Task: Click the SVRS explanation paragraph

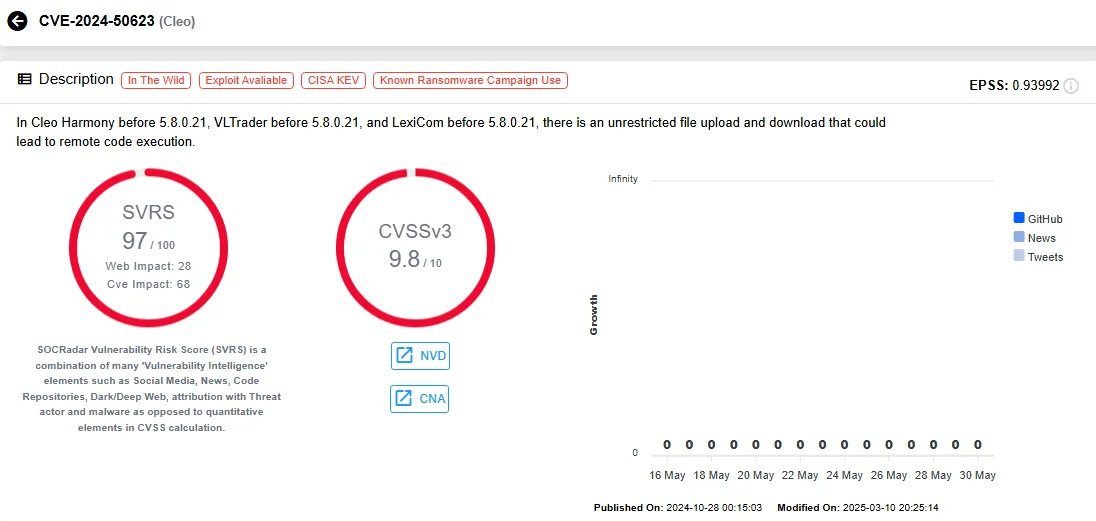Action: [152, 388]
